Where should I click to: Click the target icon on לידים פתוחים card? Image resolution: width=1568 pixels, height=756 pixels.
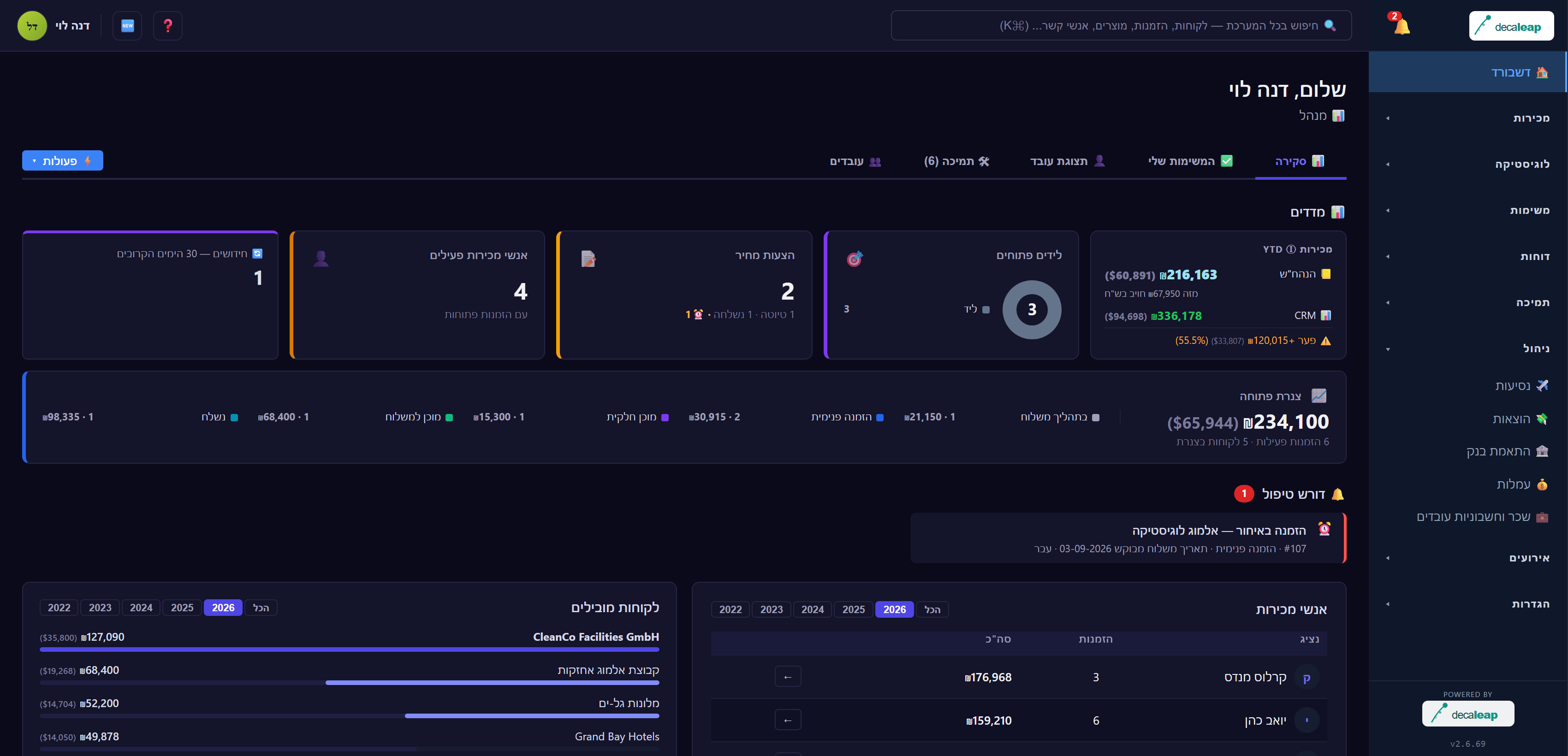click(855, 259)
